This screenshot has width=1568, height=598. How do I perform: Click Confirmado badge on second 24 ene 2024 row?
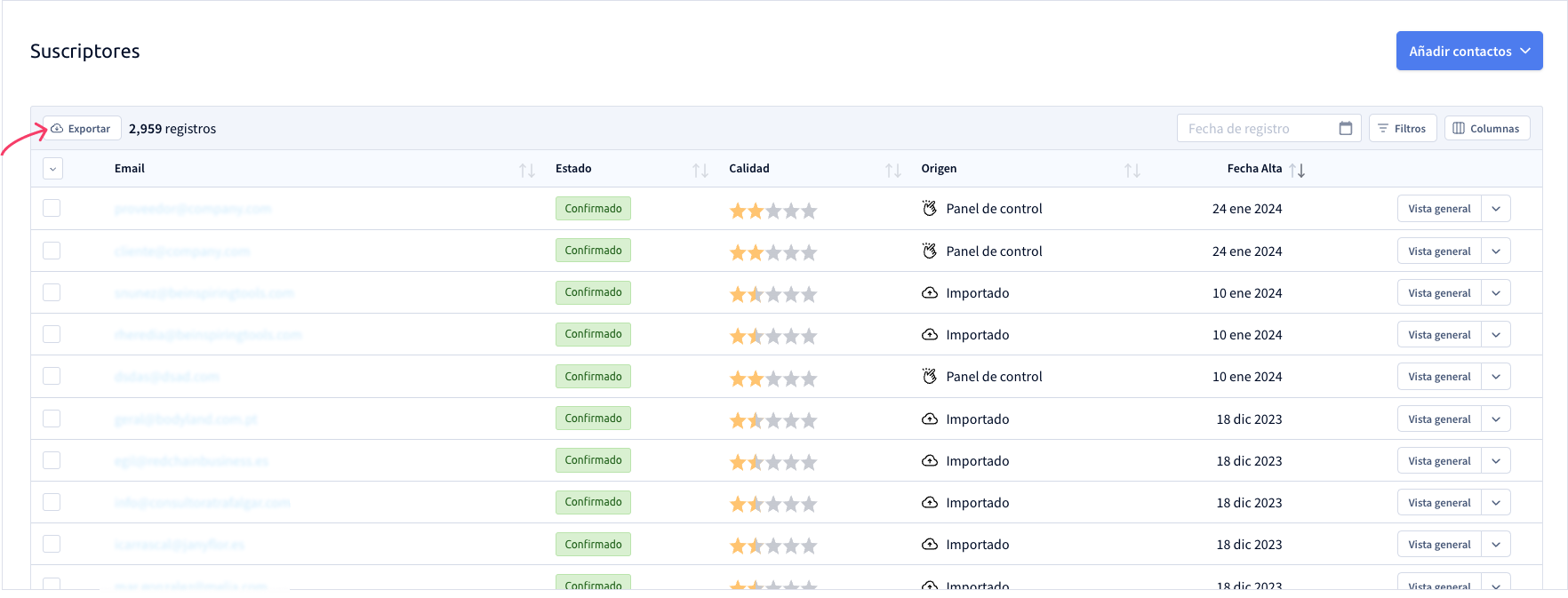(x=593, y=251)
